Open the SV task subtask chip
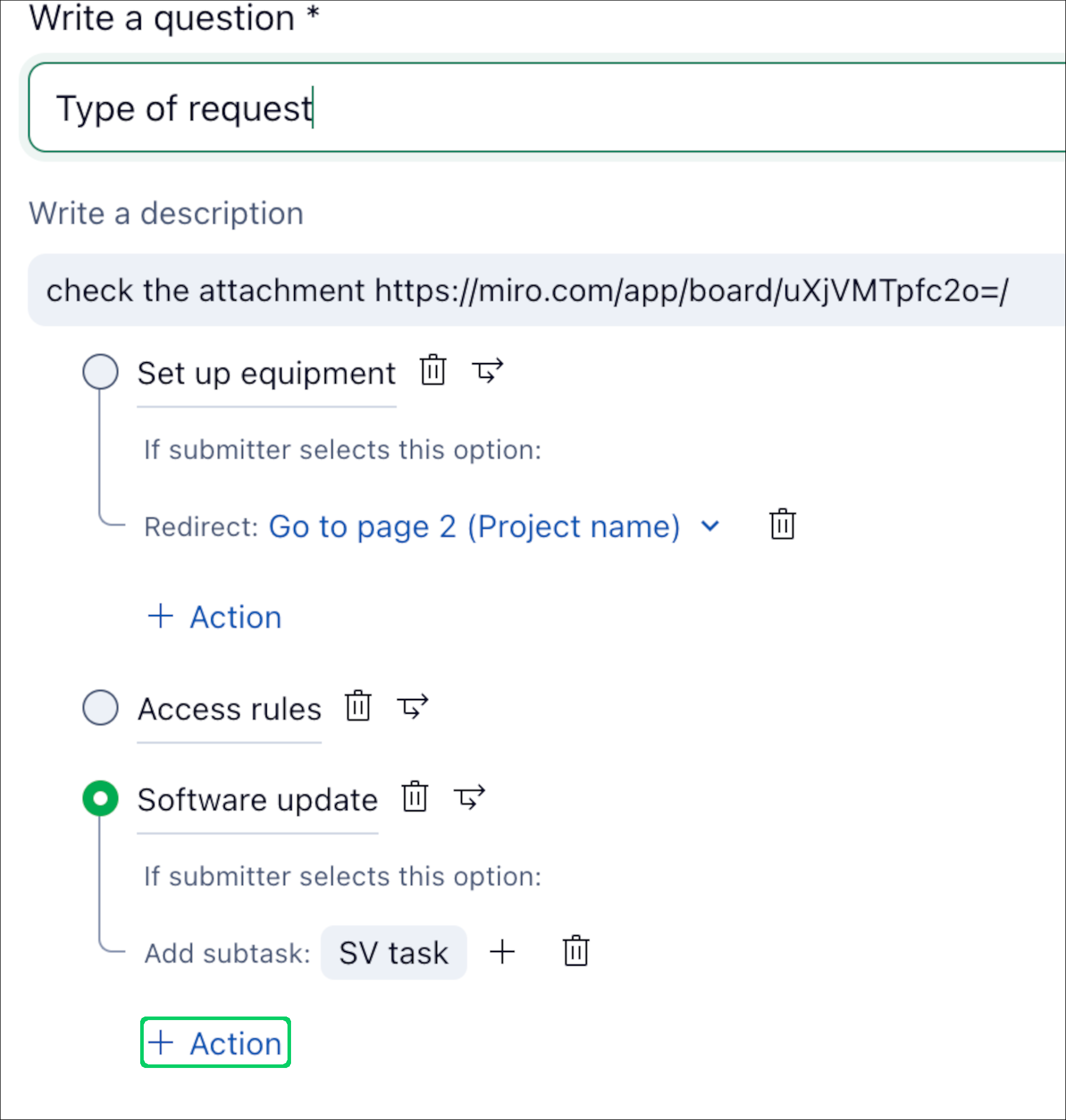1066x1120 pixels. pos(393,953)
